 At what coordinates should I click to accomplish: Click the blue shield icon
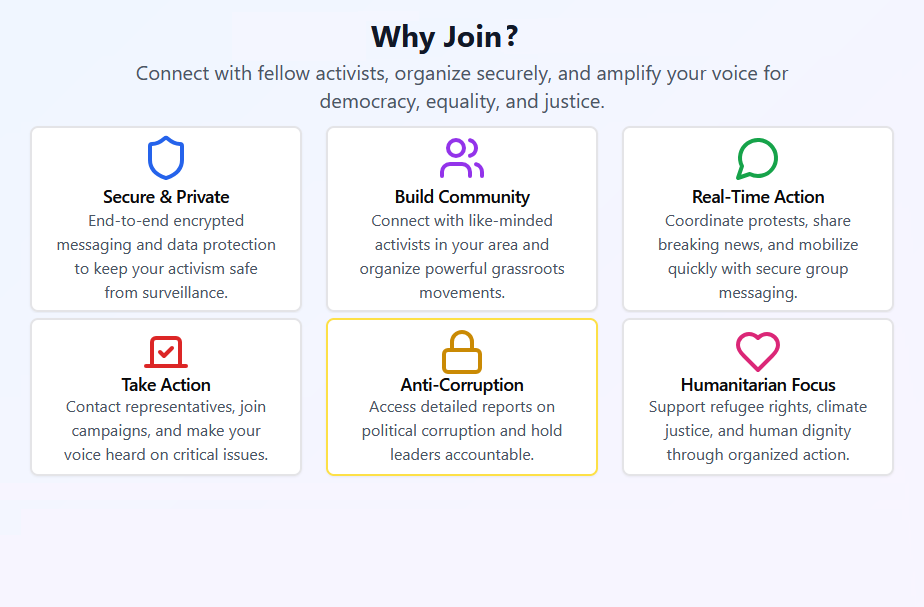(166, 159)
